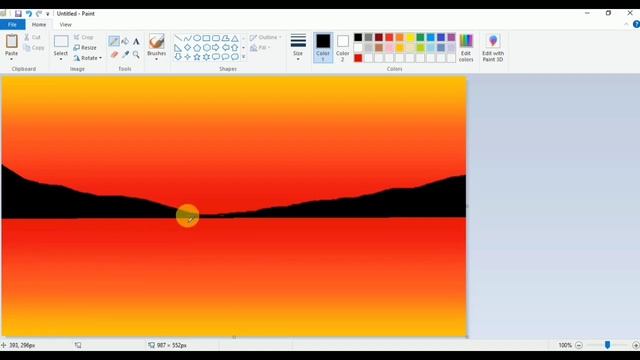Click the Copy button

point(34,48)
